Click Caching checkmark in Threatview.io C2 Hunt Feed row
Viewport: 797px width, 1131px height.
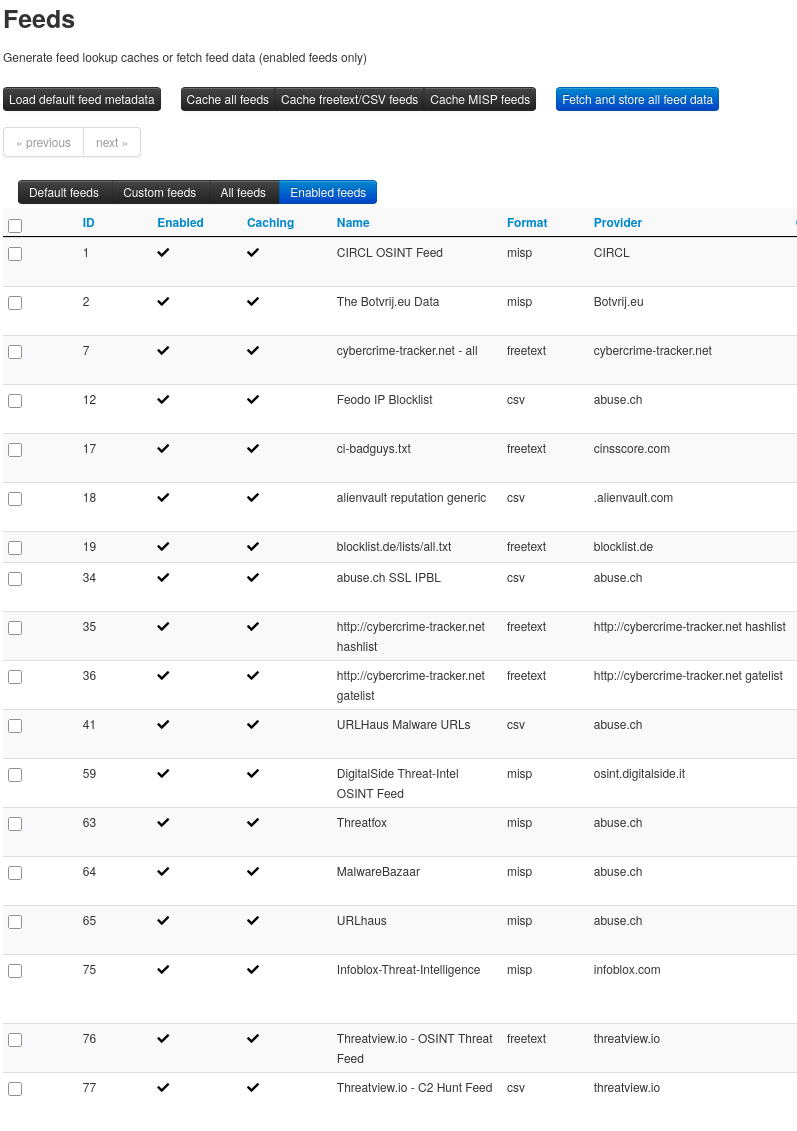[x=252, y=1088]
